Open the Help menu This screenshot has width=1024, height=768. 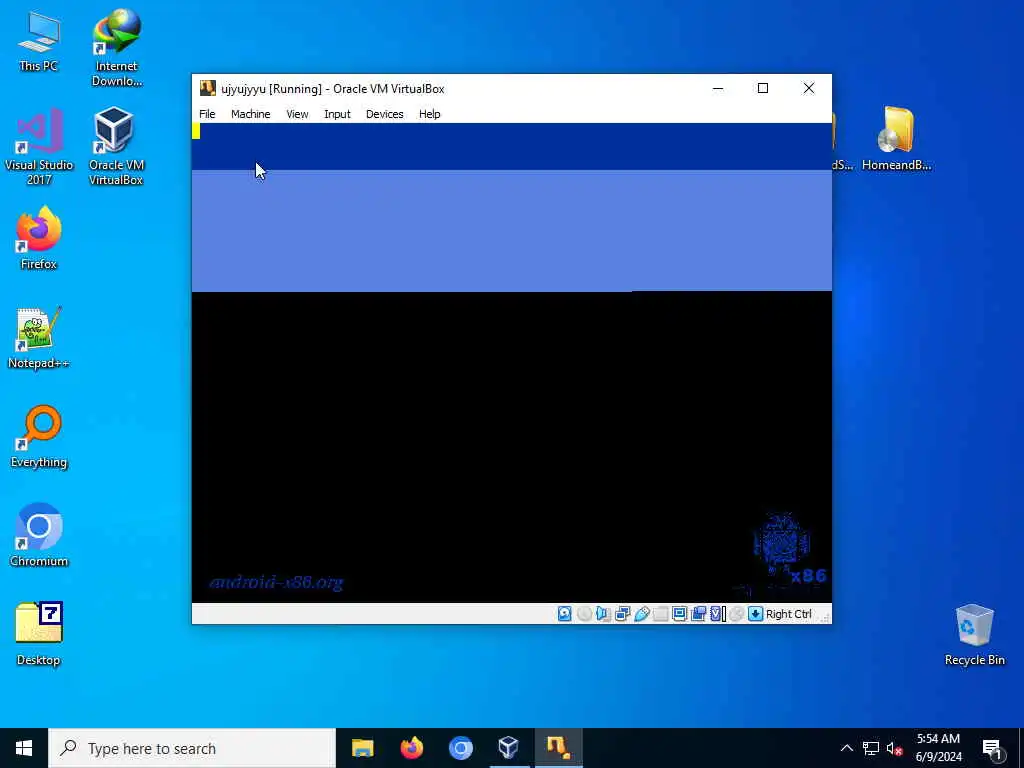(x=430, y=114)
